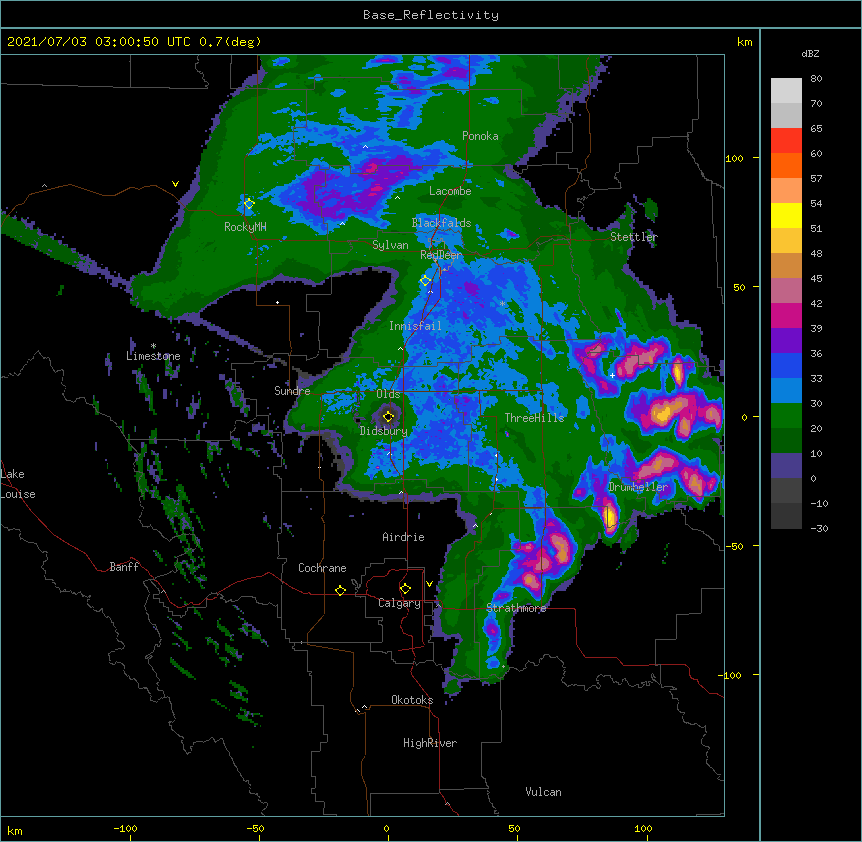The image size is (862, 842).
Task: Click the Stettler label
Action: point(634,237)
